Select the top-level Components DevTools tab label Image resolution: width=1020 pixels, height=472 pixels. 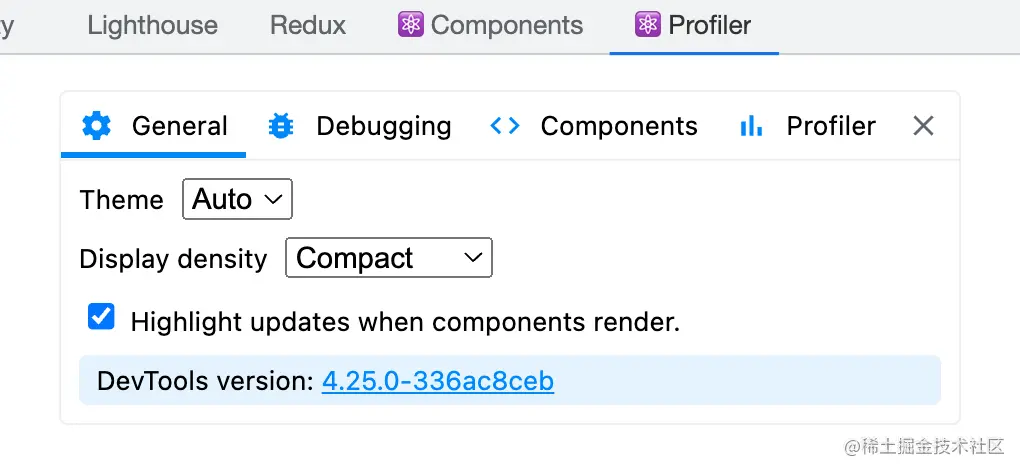(507, 25)
